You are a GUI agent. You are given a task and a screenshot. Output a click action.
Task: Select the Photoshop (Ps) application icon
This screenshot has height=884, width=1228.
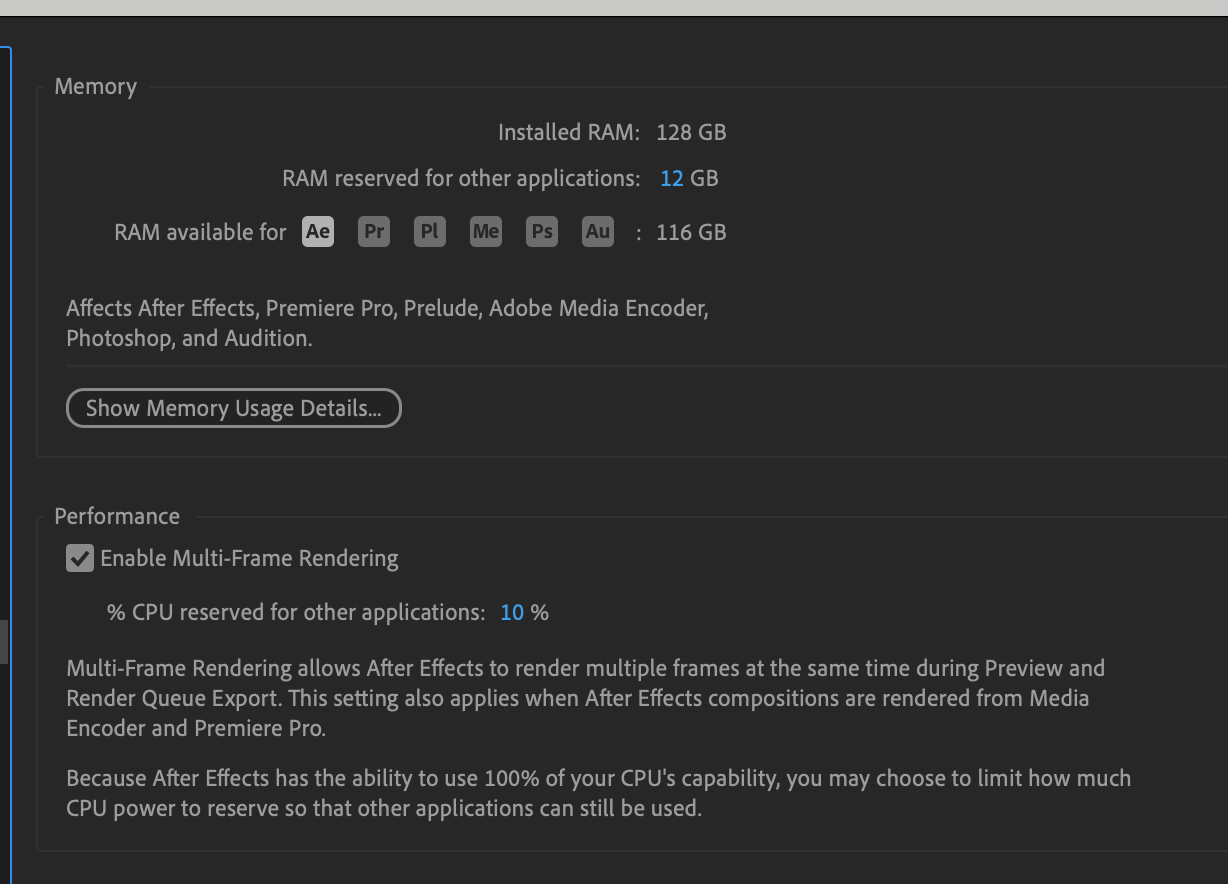tap(541, 231)
